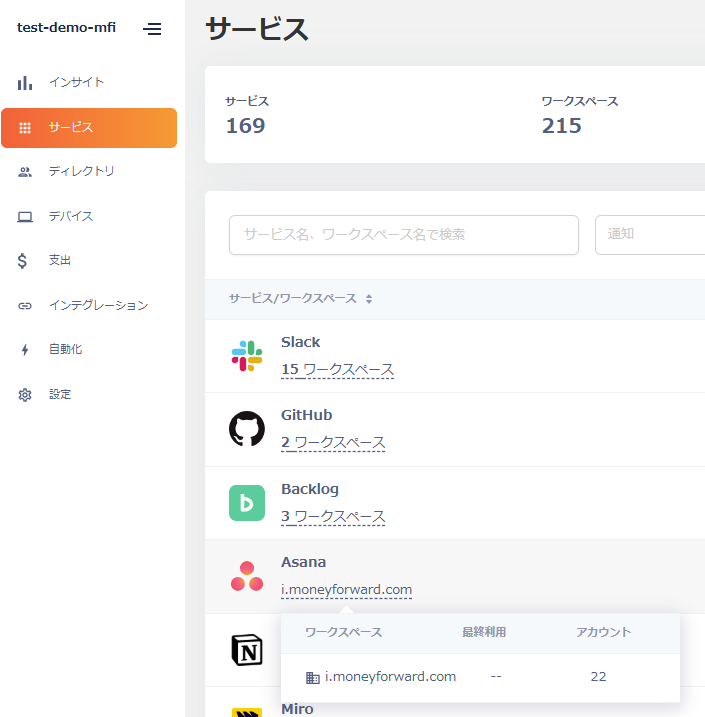Screen dimensions: 705x717
Task: Click the test-demo-mfi organization name
Action: click(x=66, y=28)
